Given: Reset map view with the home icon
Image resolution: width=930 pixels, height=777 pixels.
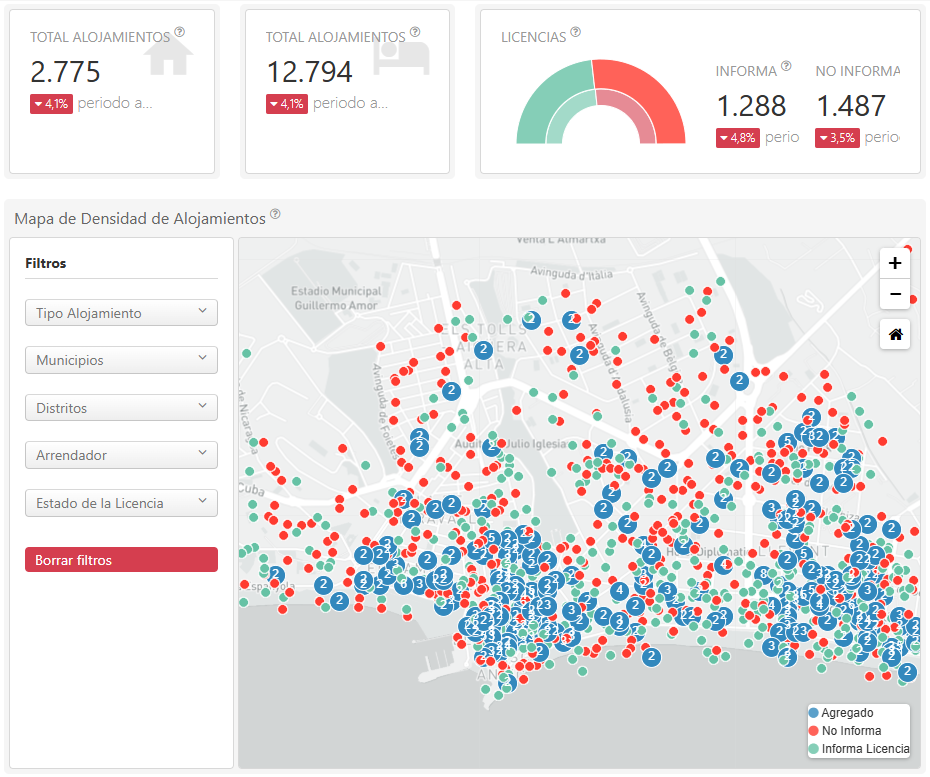Looking at the screenshot, I should click(895, 335).
